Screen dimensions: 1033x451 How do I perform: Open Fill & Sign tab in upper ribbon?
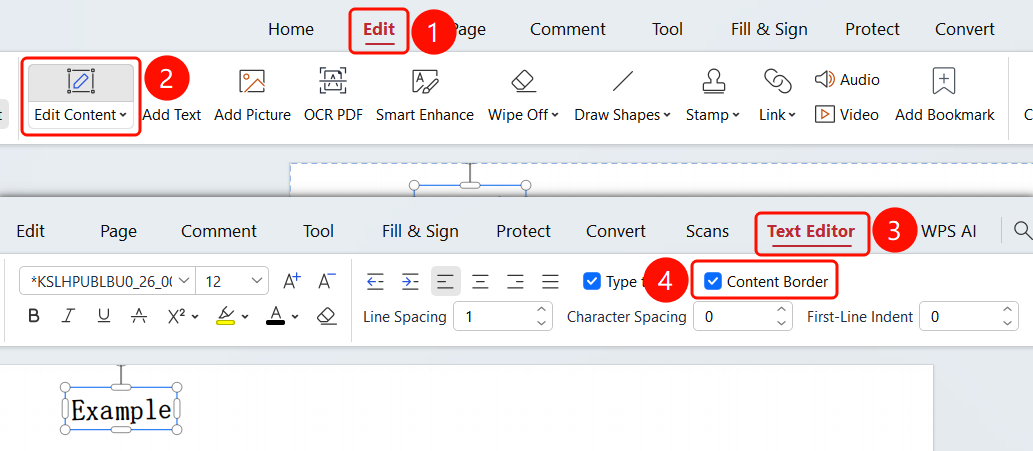[x=769, y=29]
